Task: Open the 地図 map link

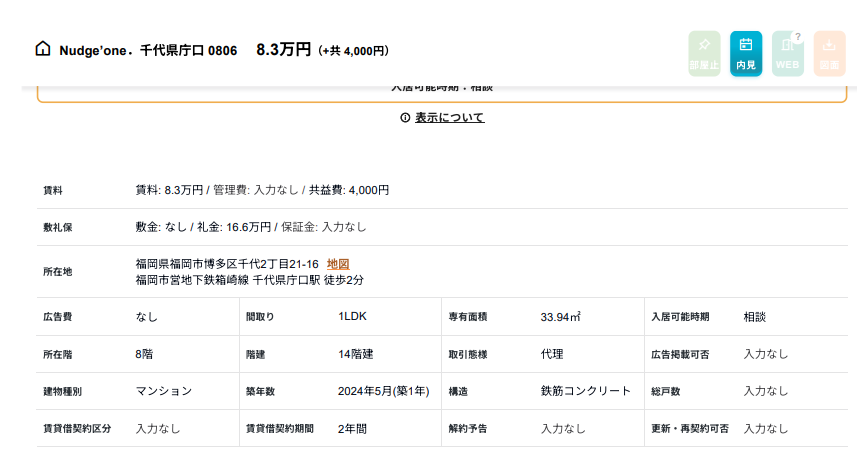Action: 338,264
